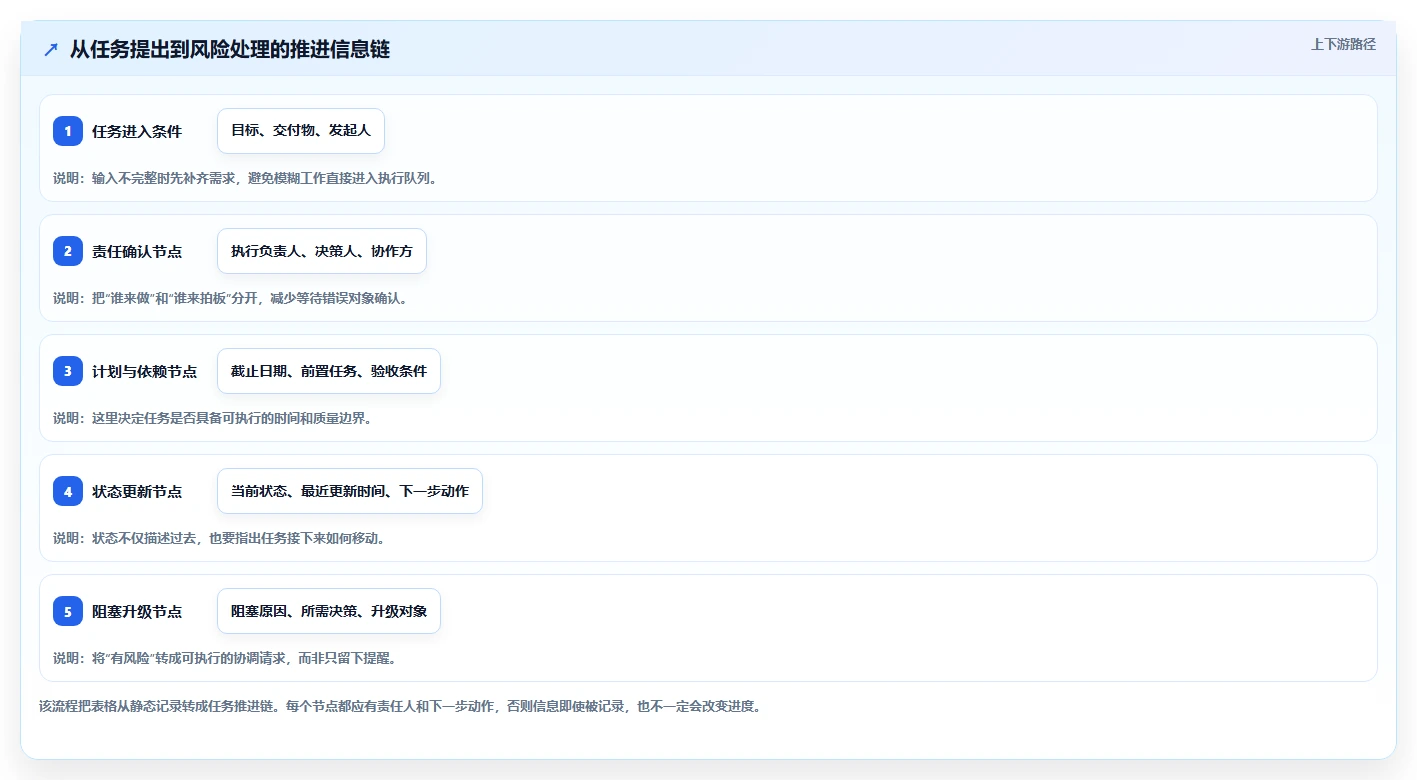
Task: Click the step 4 number badge
Action: pyautogui.click(x=68, y=491)
